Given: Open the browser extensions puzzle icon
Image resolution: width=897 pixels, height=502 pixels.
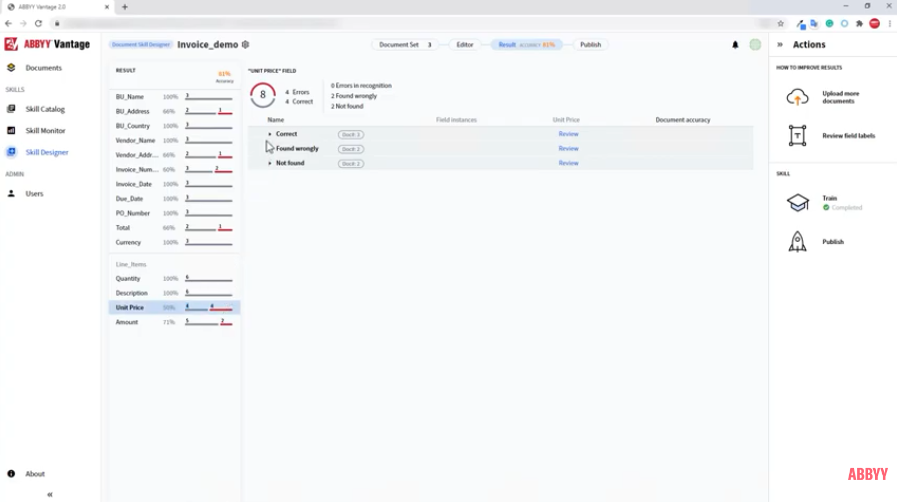Looking at the screenshot, I should [859, 23].
